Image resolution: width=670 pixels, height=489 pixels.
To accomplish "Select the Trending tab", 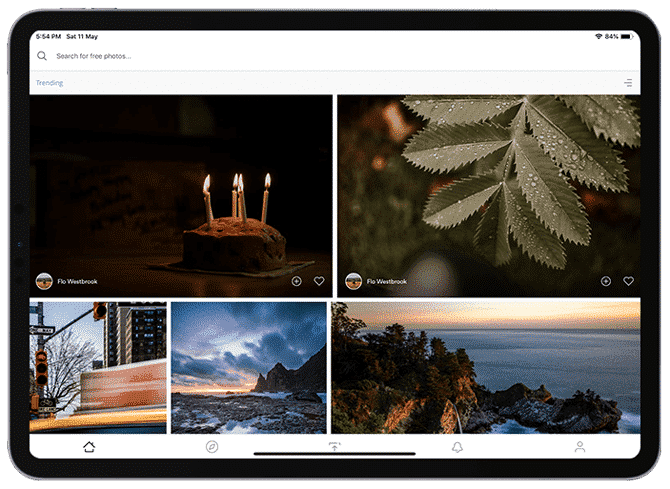I will tap(50, 83).
